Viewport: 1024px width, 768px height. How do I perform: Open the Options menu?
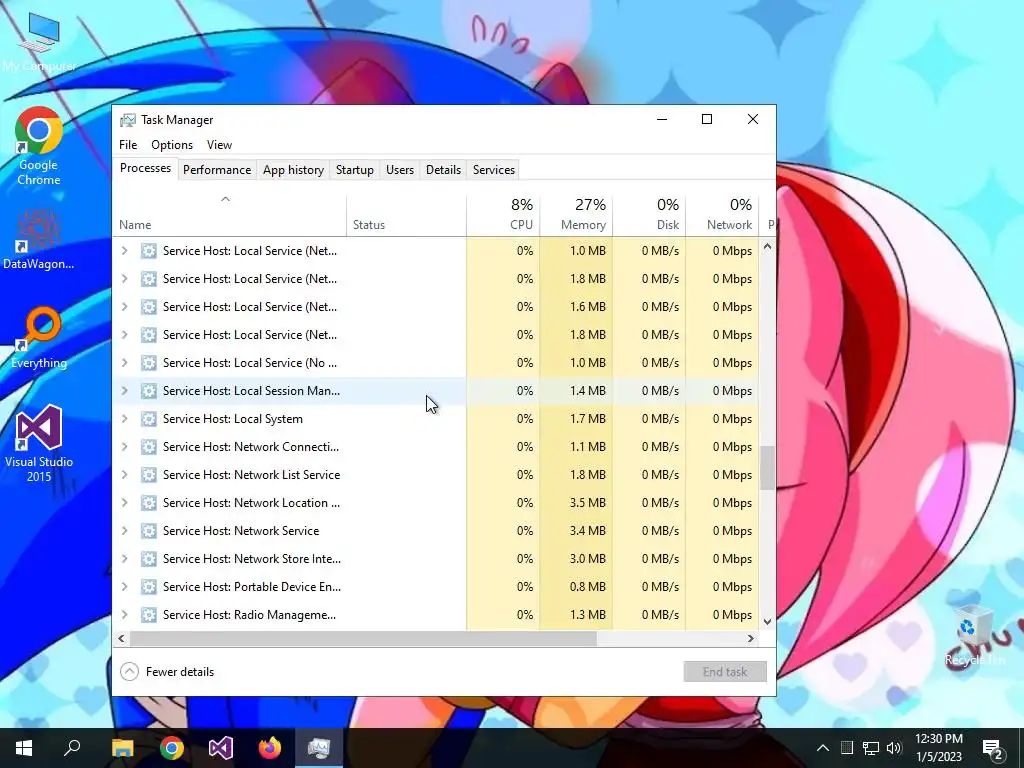click(x=172, y=145)
